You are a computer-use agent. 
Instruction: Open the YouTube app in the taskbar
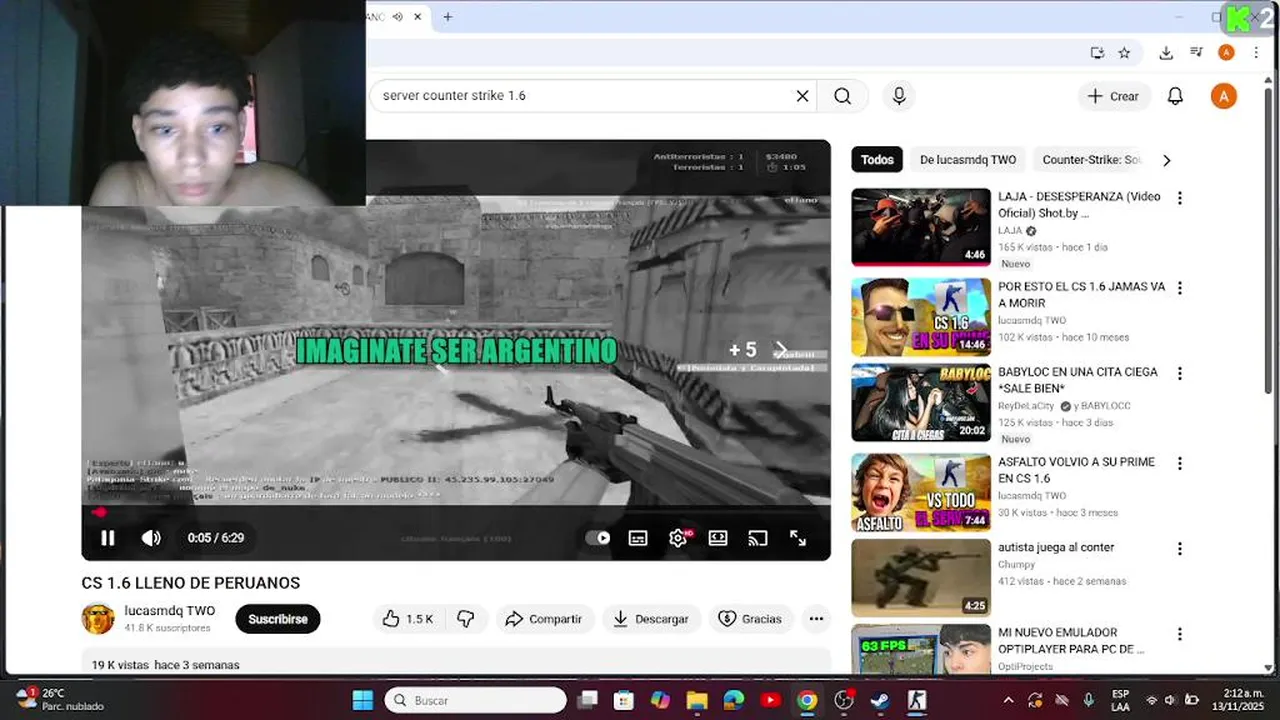pos(770,700)
